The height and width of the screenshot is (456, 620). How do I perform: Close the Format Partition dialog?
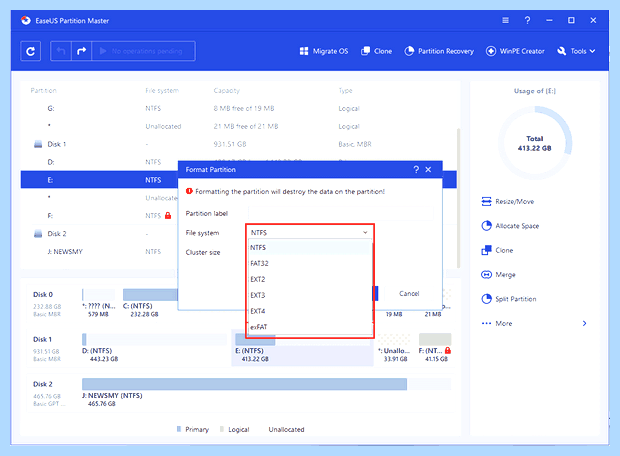point(428,169)
